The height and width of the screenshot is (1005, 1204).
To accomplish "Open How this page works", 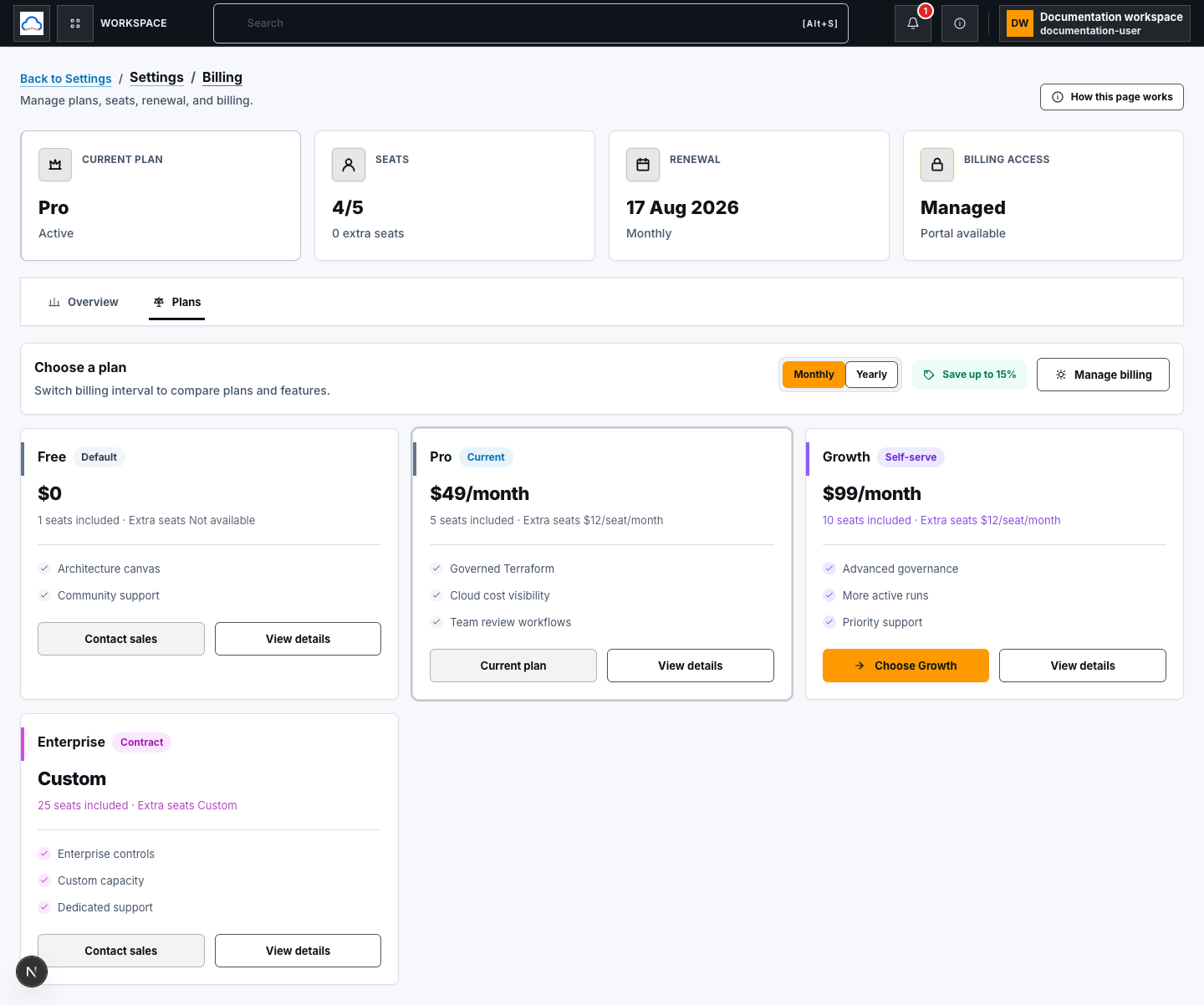I will point(1112,97).
